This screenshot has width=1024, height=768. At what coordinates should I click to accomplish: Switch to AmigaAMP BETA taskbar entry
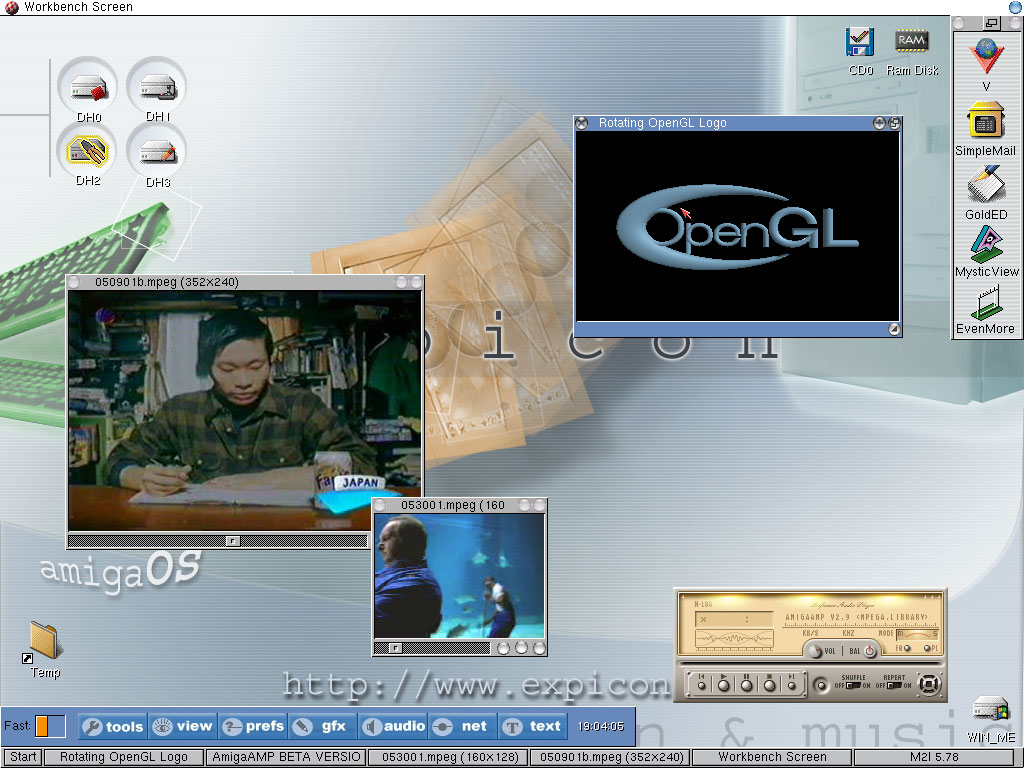point(286,758)
